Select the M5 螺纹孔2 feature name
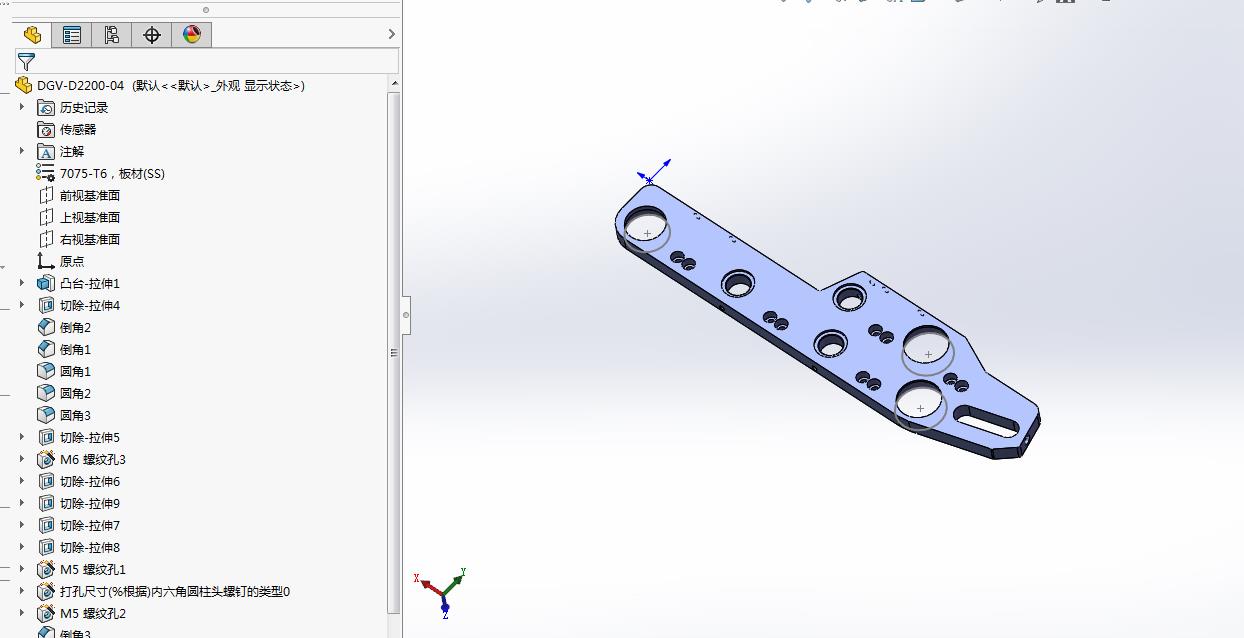 click(93, 613)
